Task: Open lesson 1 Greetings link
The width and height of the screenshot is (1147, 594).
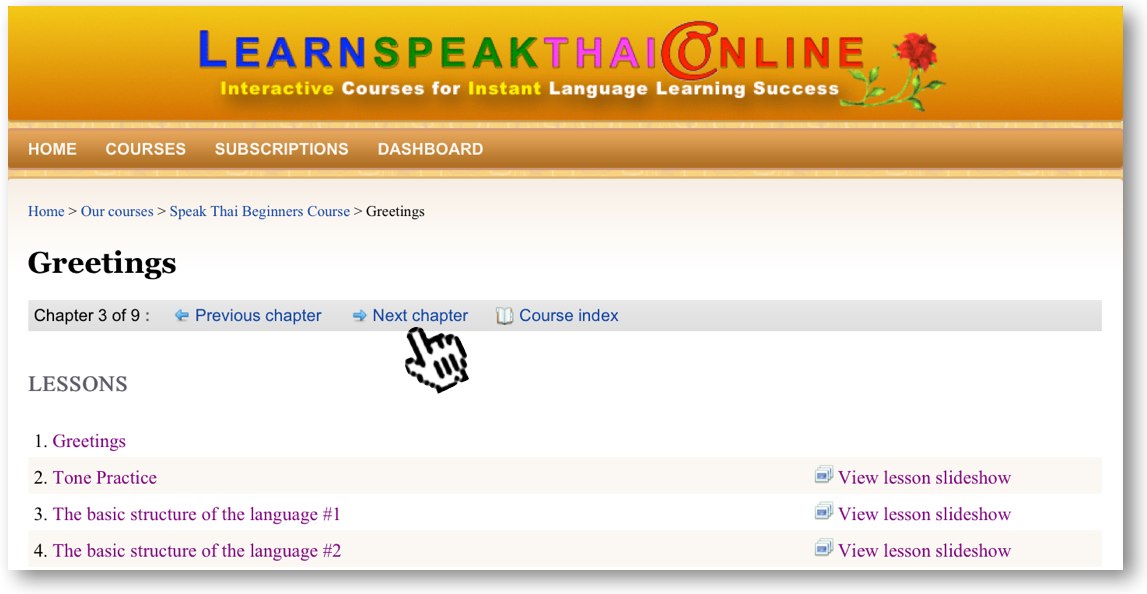Action: [x=89, y=441]
